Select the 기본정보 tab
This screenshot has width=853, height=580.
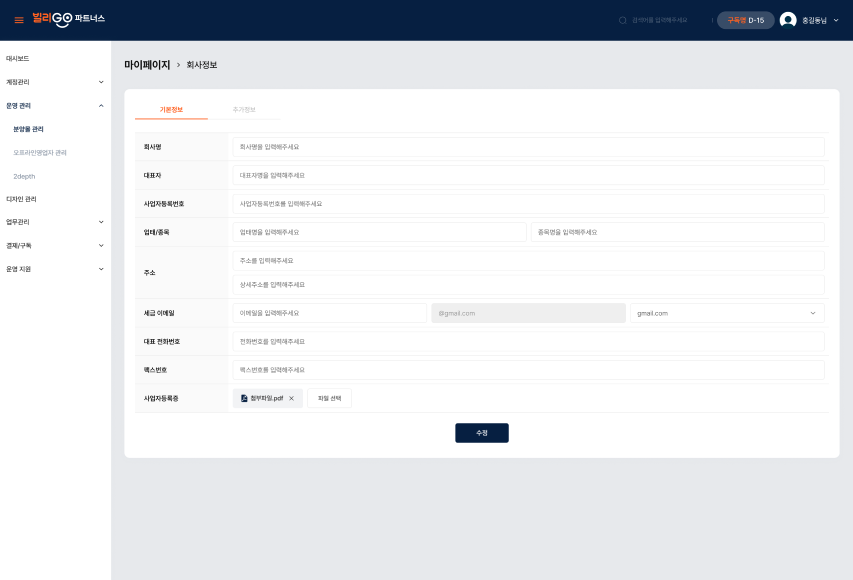coord(171,110)
